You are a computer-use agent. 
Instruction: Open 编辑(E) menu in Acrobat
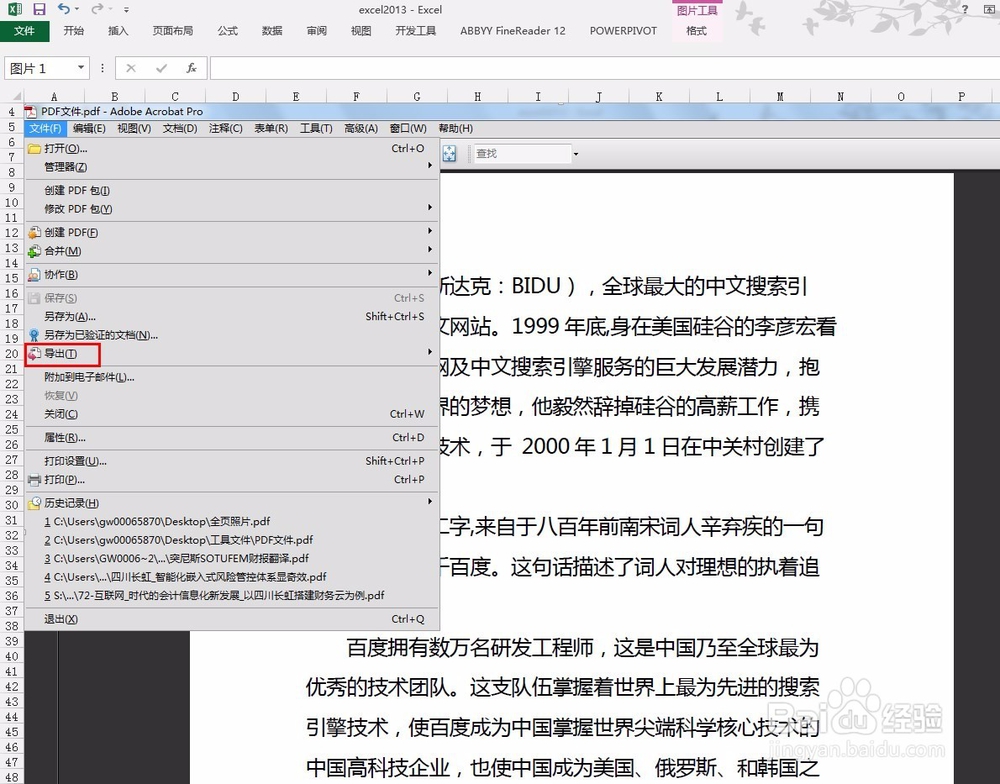tap(89, 128)
